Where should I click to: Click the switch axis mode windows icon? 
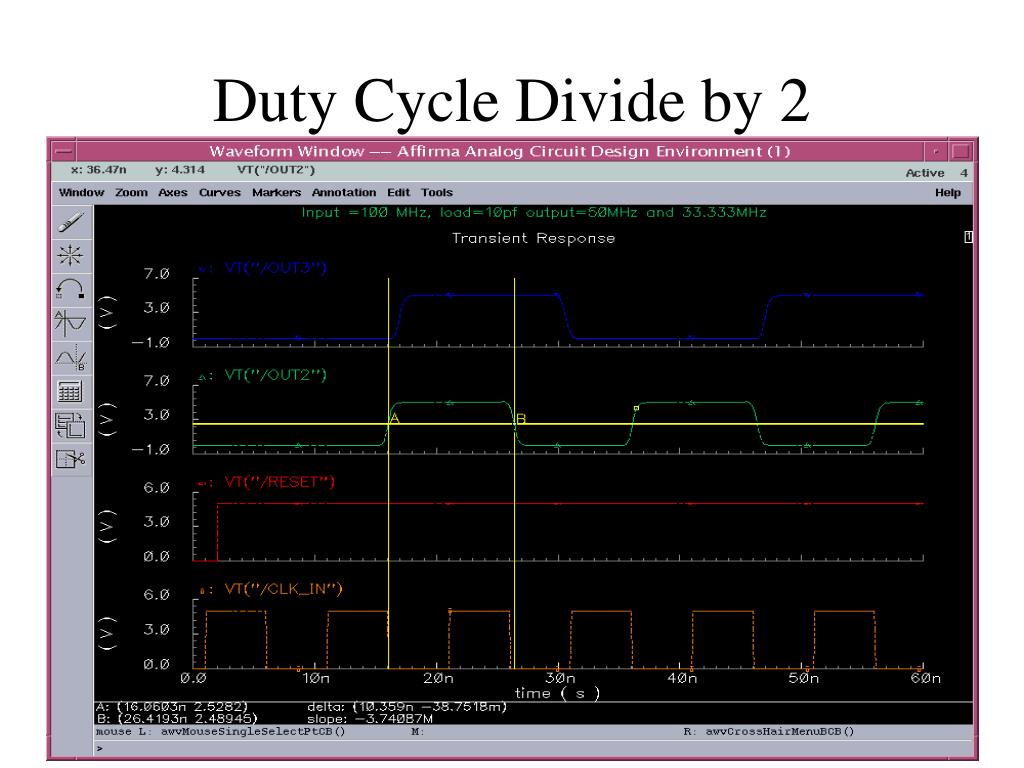coord(71,425)
